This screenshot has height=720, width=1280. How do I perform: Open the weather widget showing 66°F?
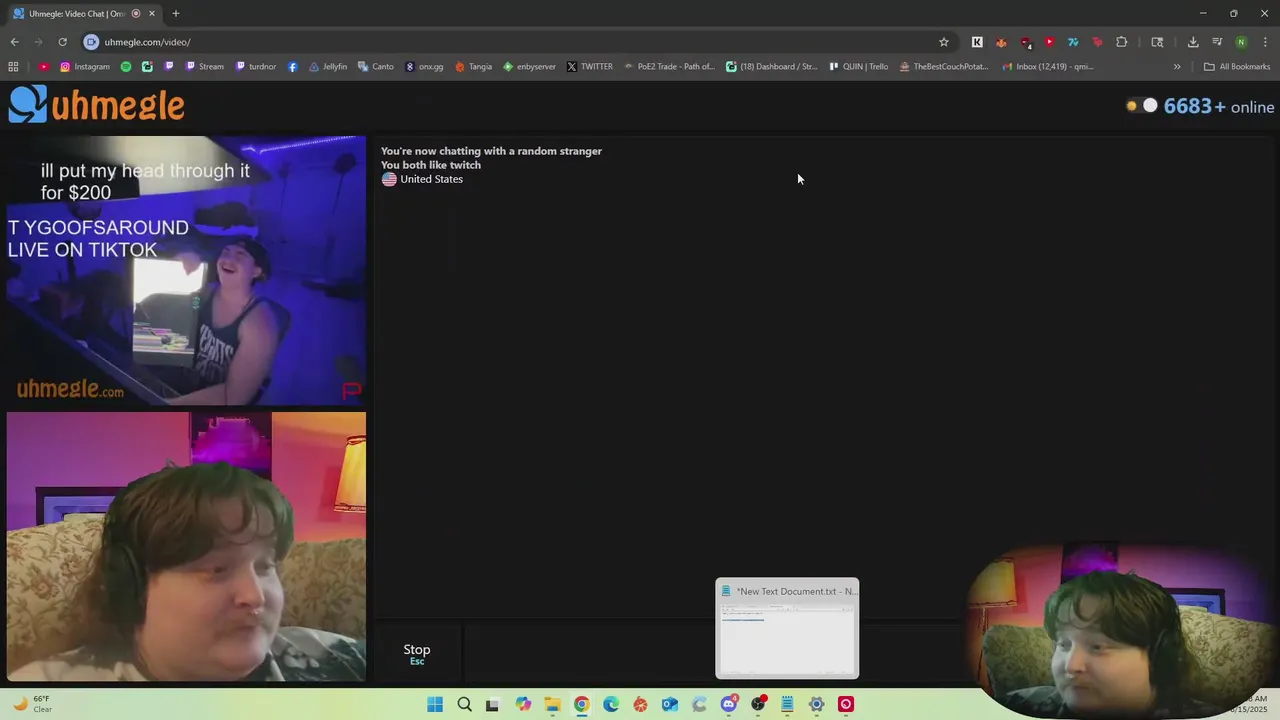(x=32, y=704)
